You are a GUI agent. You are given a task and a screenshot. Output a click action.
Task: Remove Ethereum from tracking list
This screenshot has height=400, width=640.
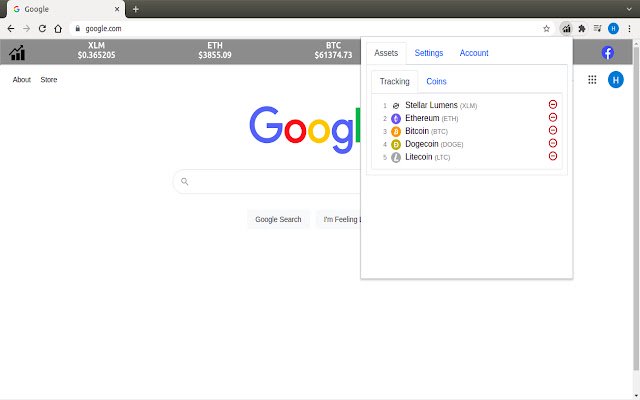(553, 118)
